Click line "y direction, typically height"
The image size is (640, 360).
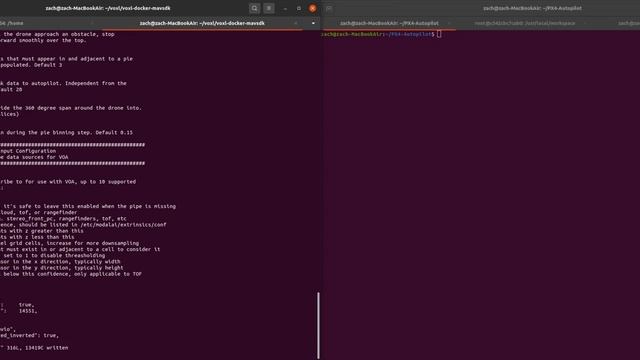(62, 268)
